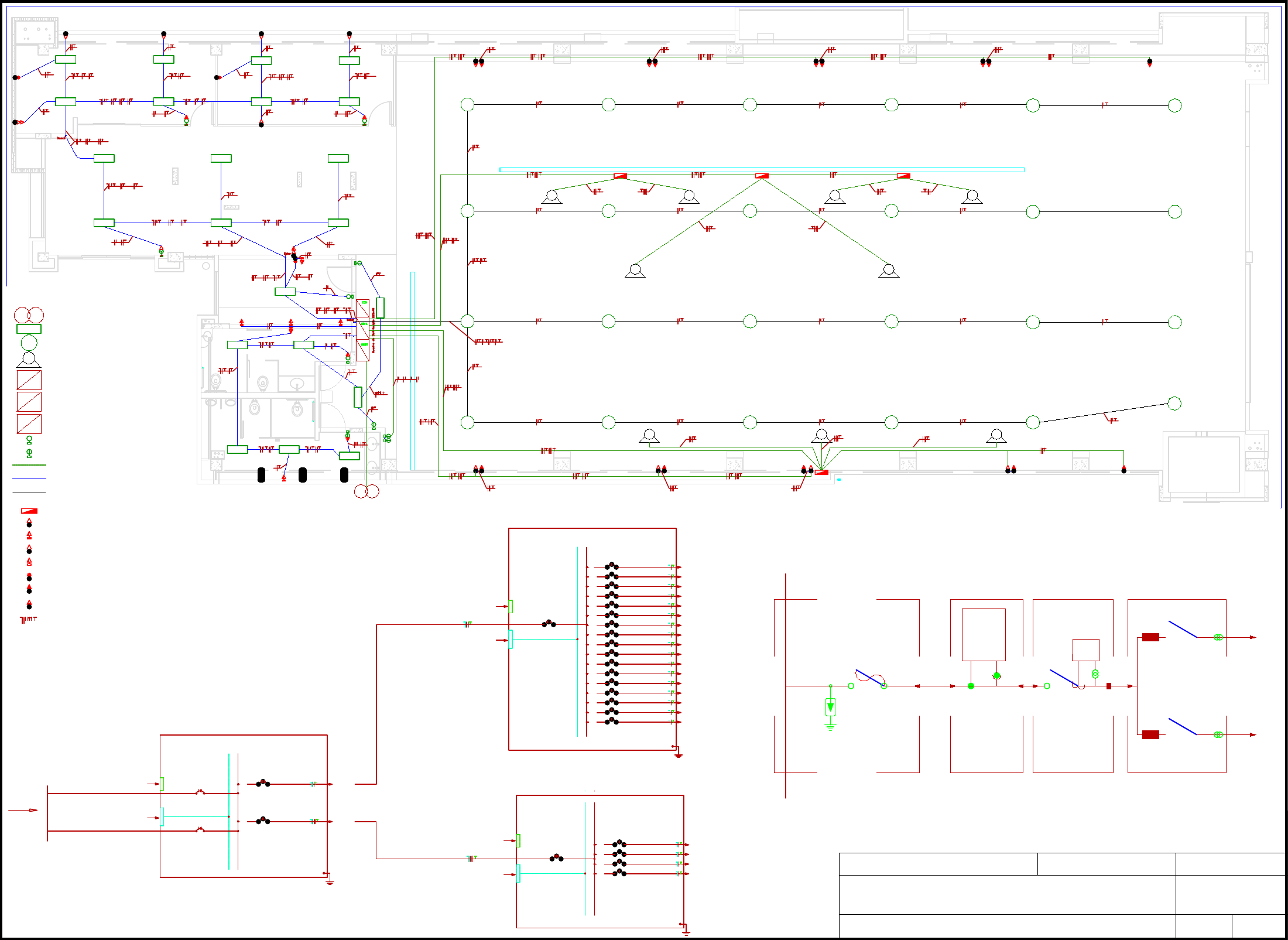Image resolution: width=1288 pixels, height=940 pixels.
Task: Select the top diagonal-slashed red box in legend
Action: [29, 380]
